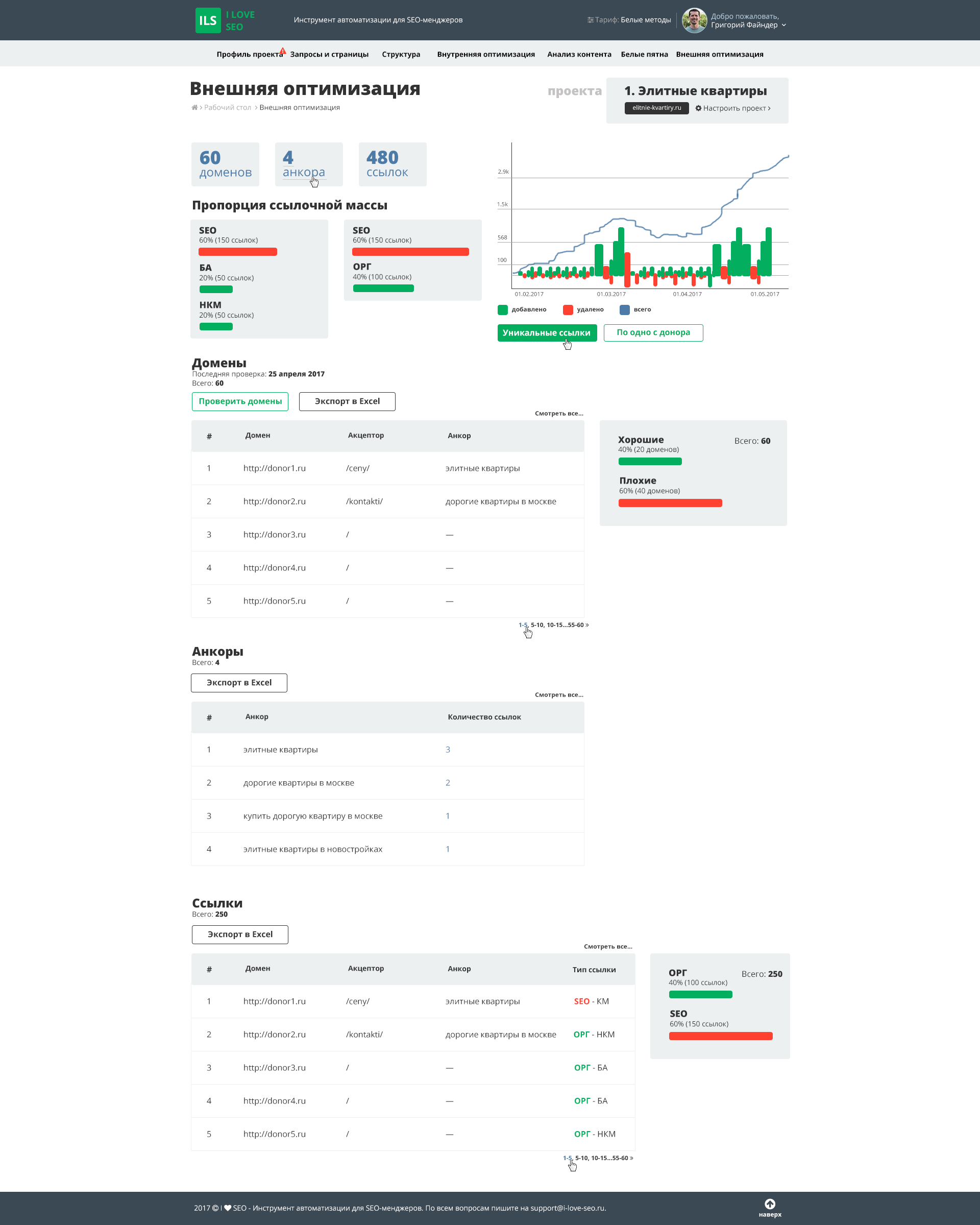The image size is (980, 1225).
Task: Click the 480 ссылок stat card
Action: (393, 164)
